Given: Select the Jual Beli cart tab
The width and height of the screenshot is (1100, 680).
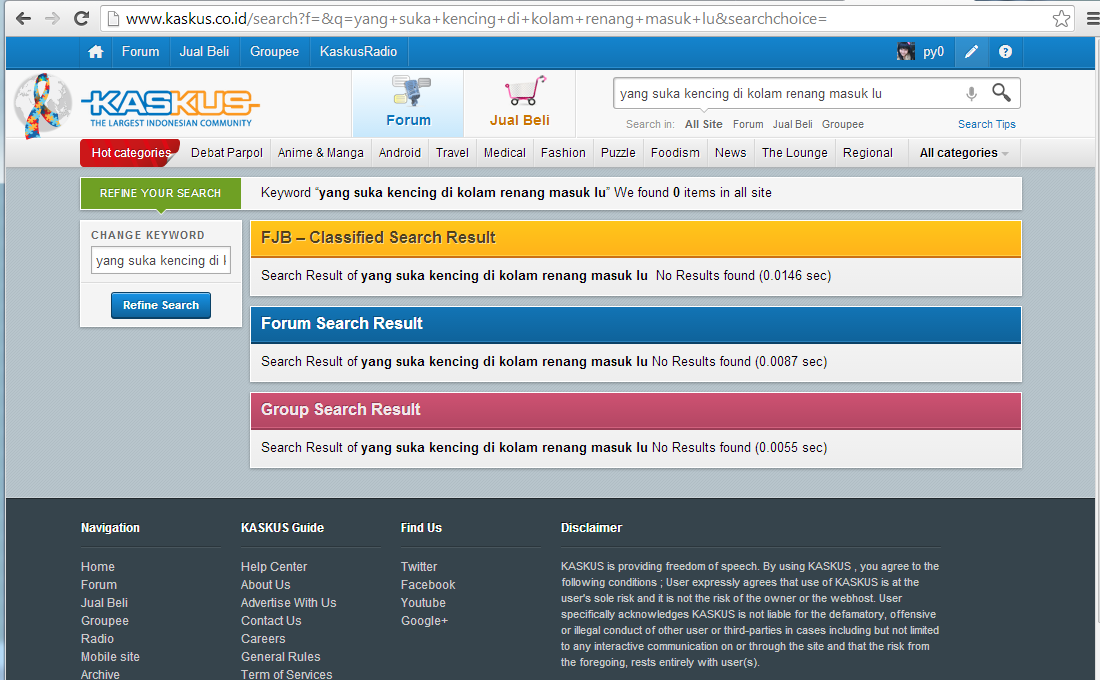Looking at the screenshot, I should [520, 103].
